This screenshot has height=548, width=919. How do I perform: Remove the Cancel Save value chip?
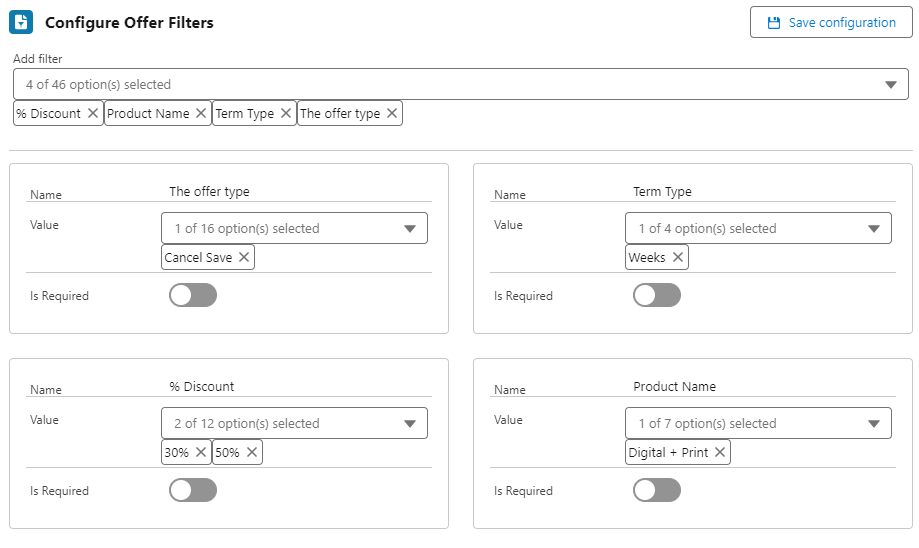(244, 257)
